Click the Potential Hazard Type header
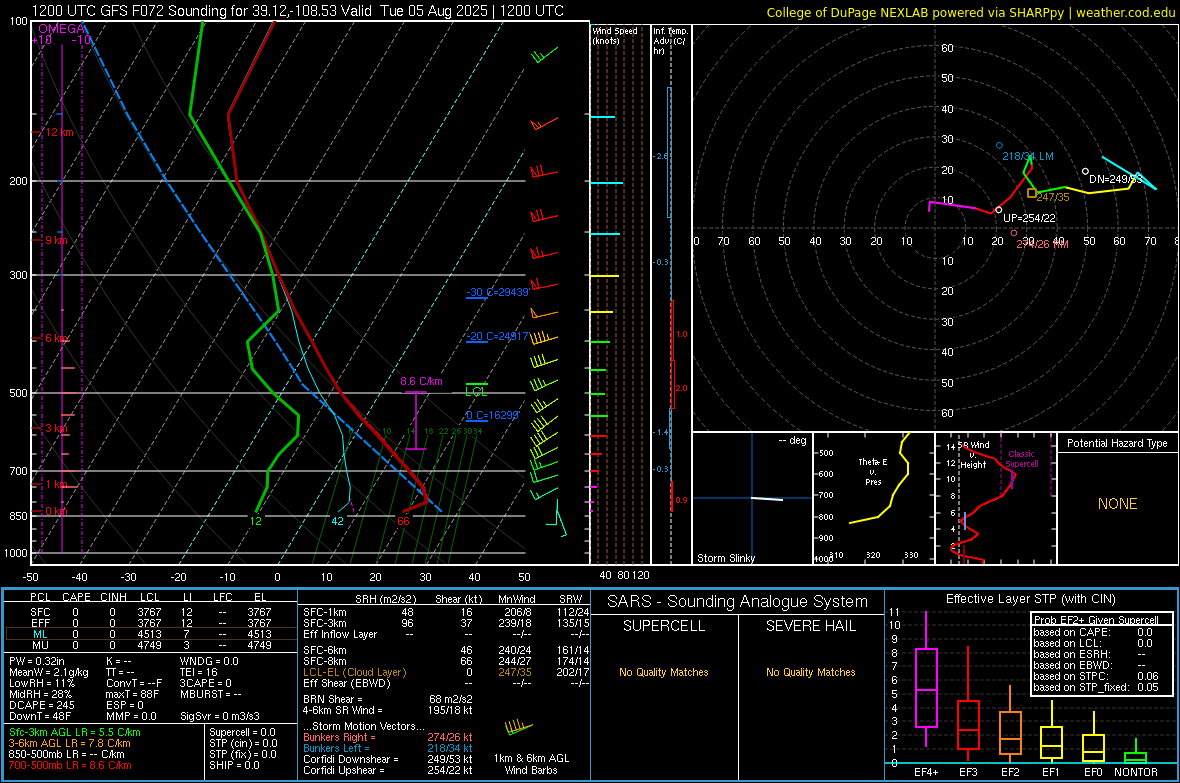Viewport: 1180px width, 783px height. click(1118, 443)
